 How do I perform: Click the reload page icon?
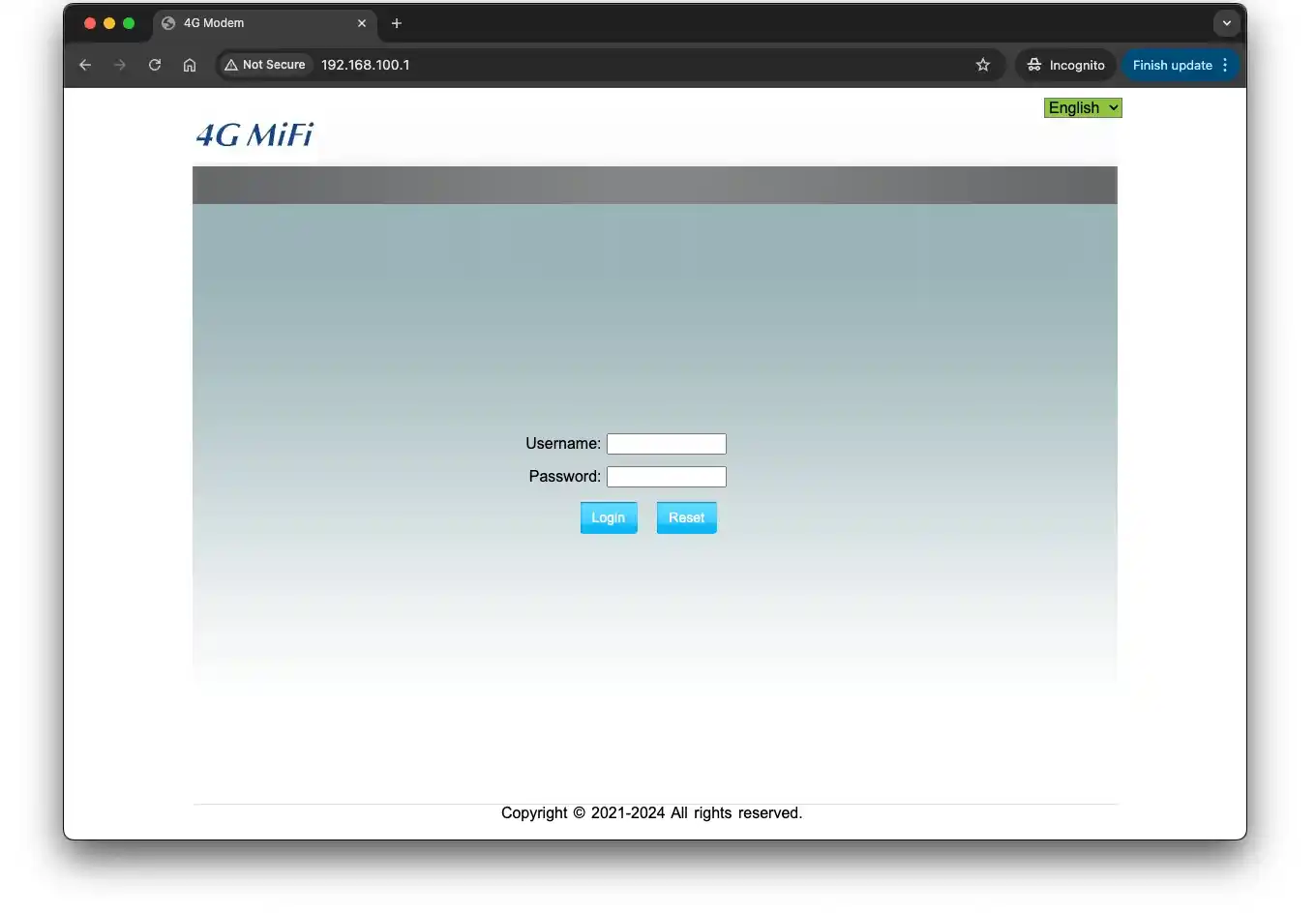click(x=155, y=65)
